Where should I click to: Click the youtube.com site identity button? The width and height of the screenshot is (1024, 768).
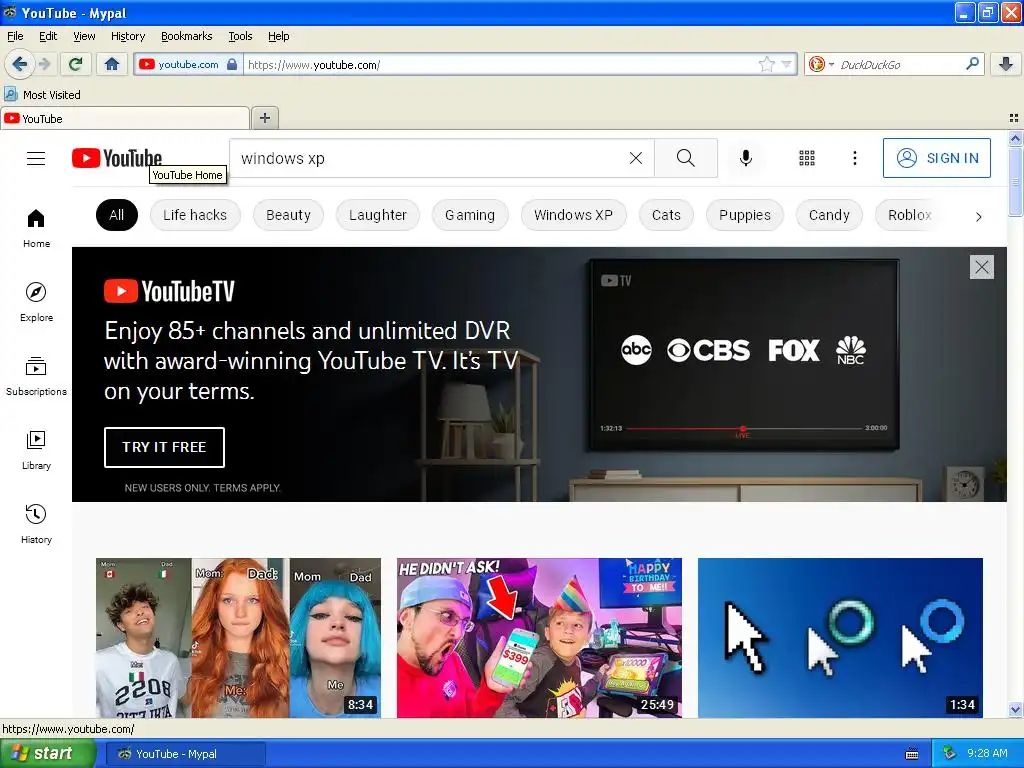(188, 64)
